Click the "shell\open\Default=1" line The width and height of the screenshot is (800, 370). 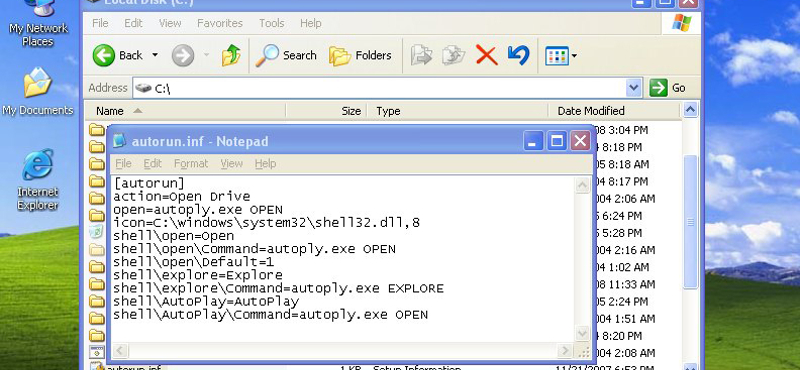193,262
